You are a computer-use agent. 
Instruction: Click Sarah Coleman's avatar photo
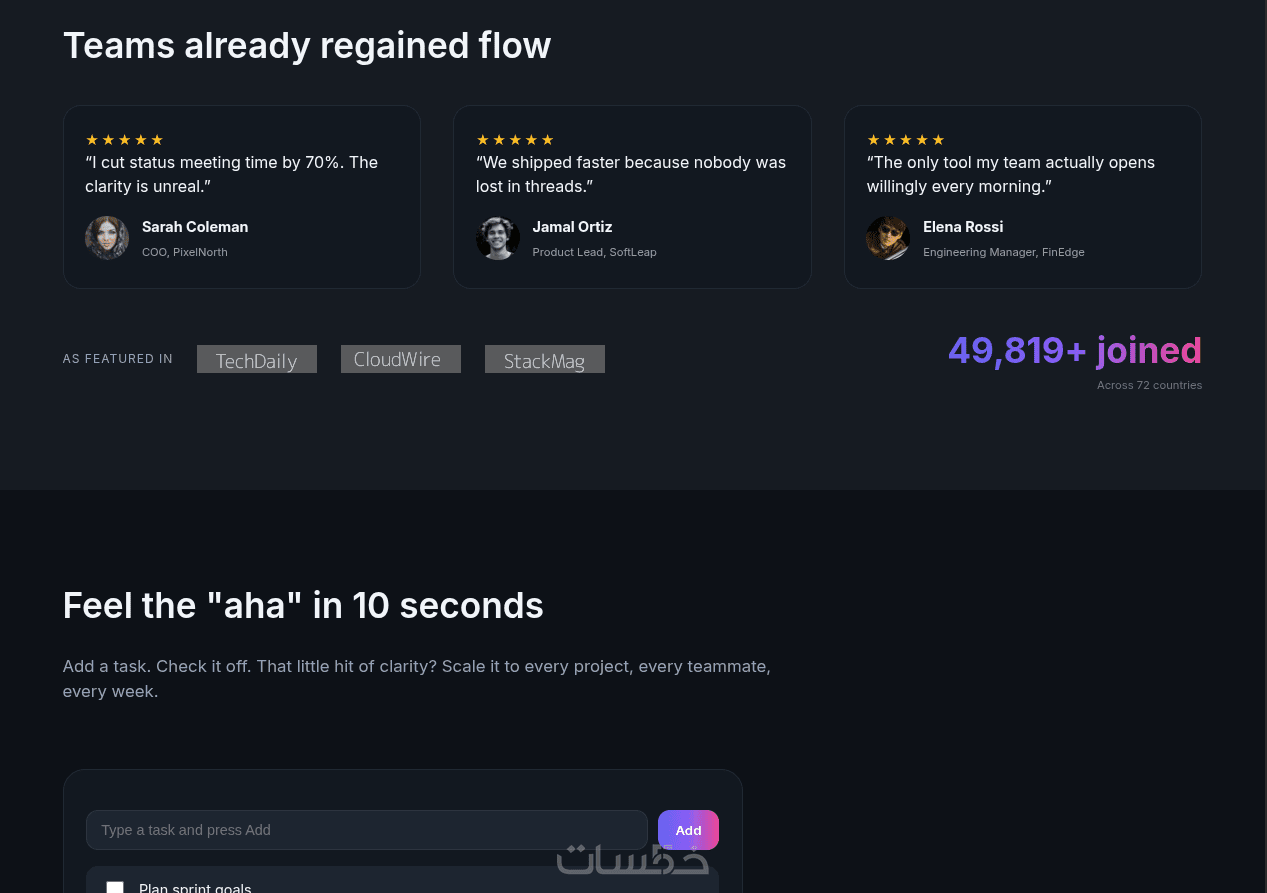[107, 238]
